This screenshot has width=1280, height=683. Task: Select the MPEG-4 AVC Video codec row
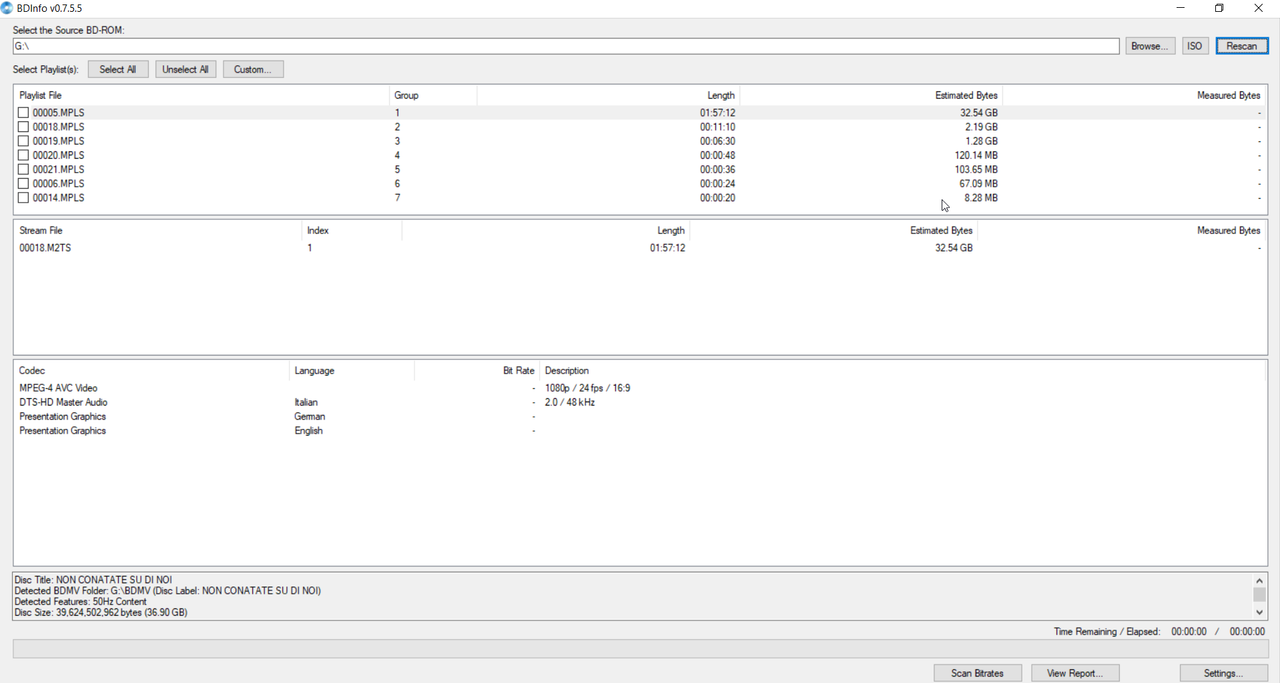pos(640,388)
